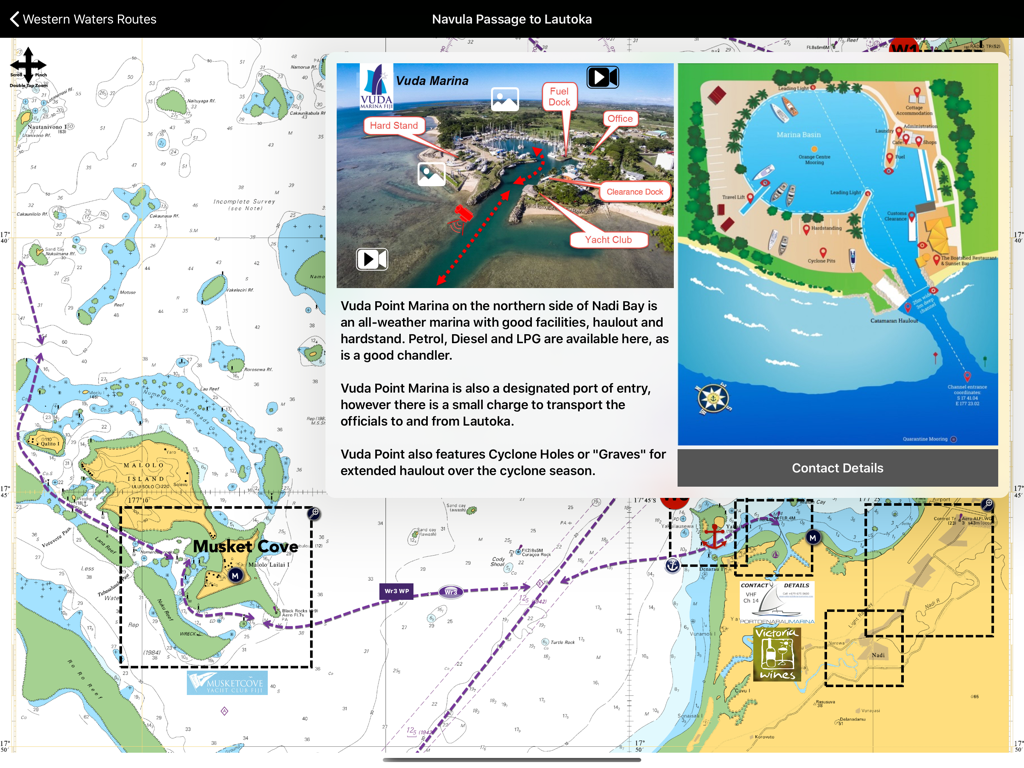Click the magnifier marker near Nadi Airport

point(987,505)
